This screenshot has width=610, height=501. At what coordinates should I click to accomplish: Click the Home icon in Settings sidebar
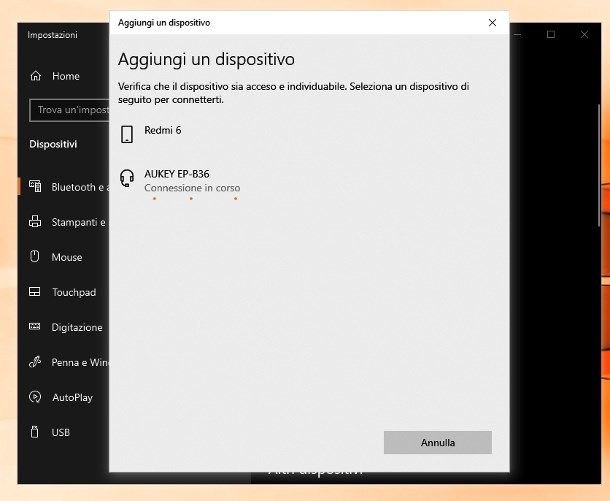(36, 76)
